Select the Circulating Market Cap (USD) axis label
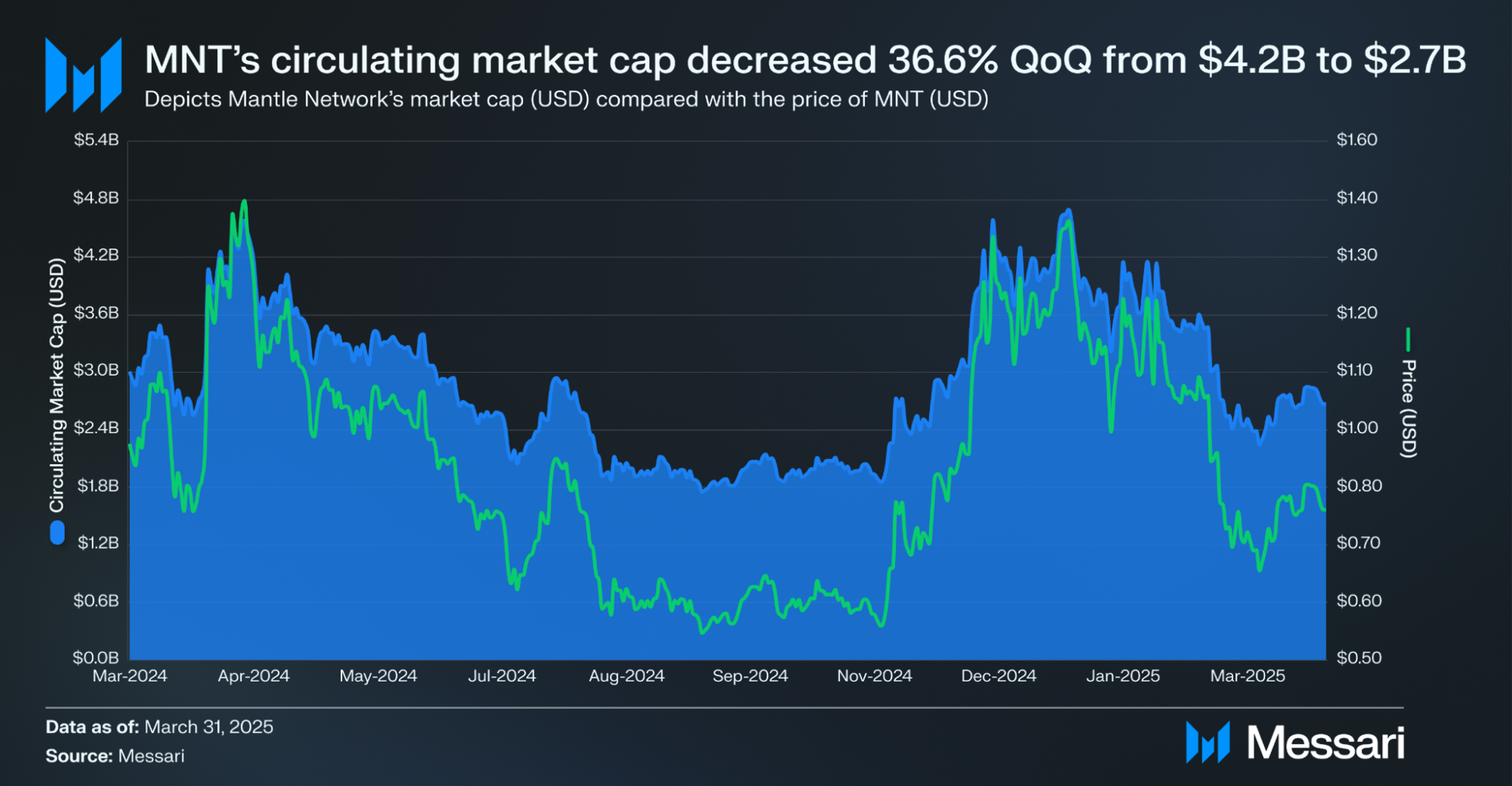 coord(56,385)
